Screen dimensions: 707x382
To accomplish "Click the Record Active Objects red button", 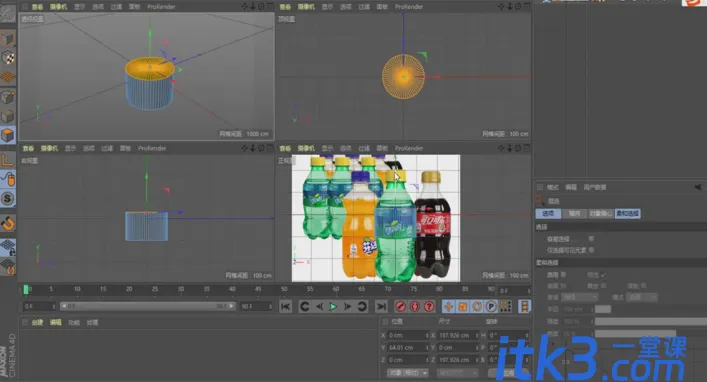I will pos(400,306).
